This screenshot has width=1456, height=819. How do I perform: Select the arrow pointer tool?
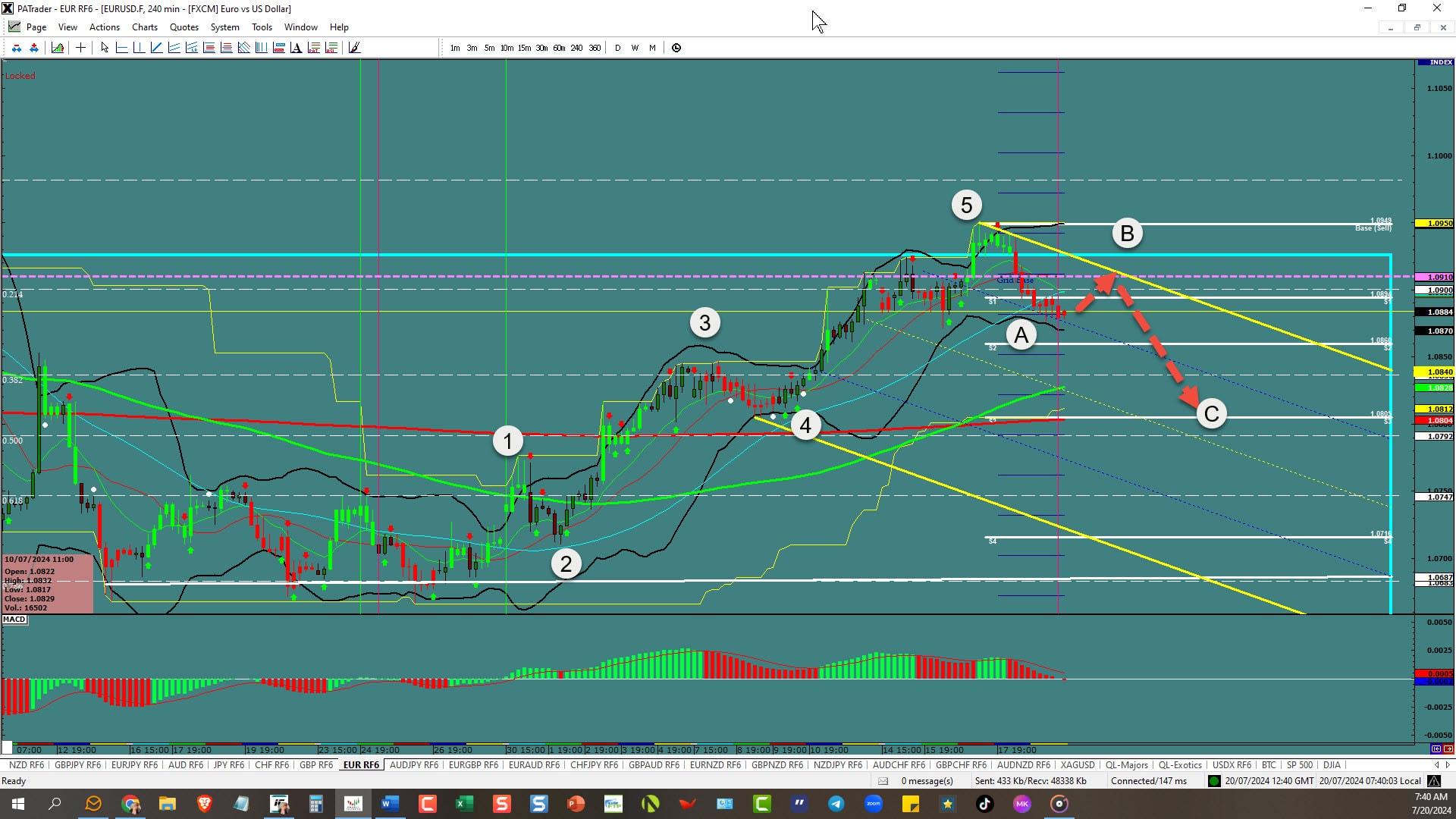(x=105, y=48)
